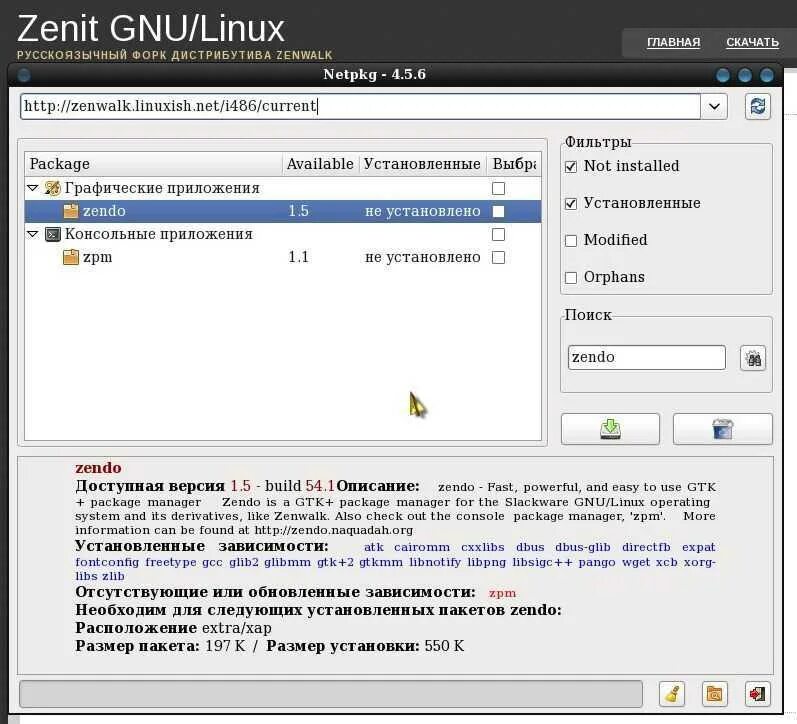797x724 pixels.
Task: Collapse the Консольные приложения tree group
Action: [x=33, y=234]
